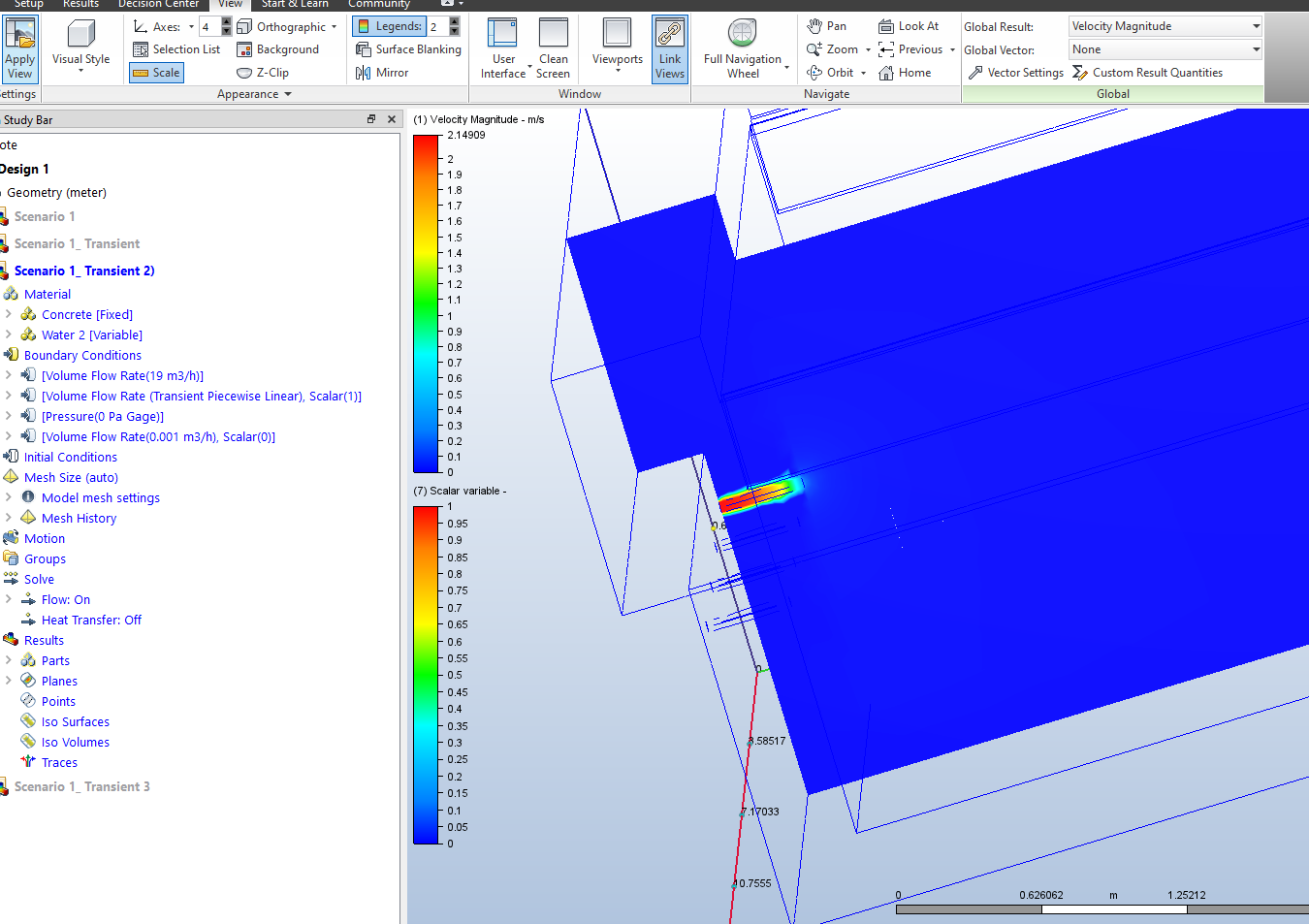Go to Previous view
This screenshot has width=1309, height=924.
[910, 49]
